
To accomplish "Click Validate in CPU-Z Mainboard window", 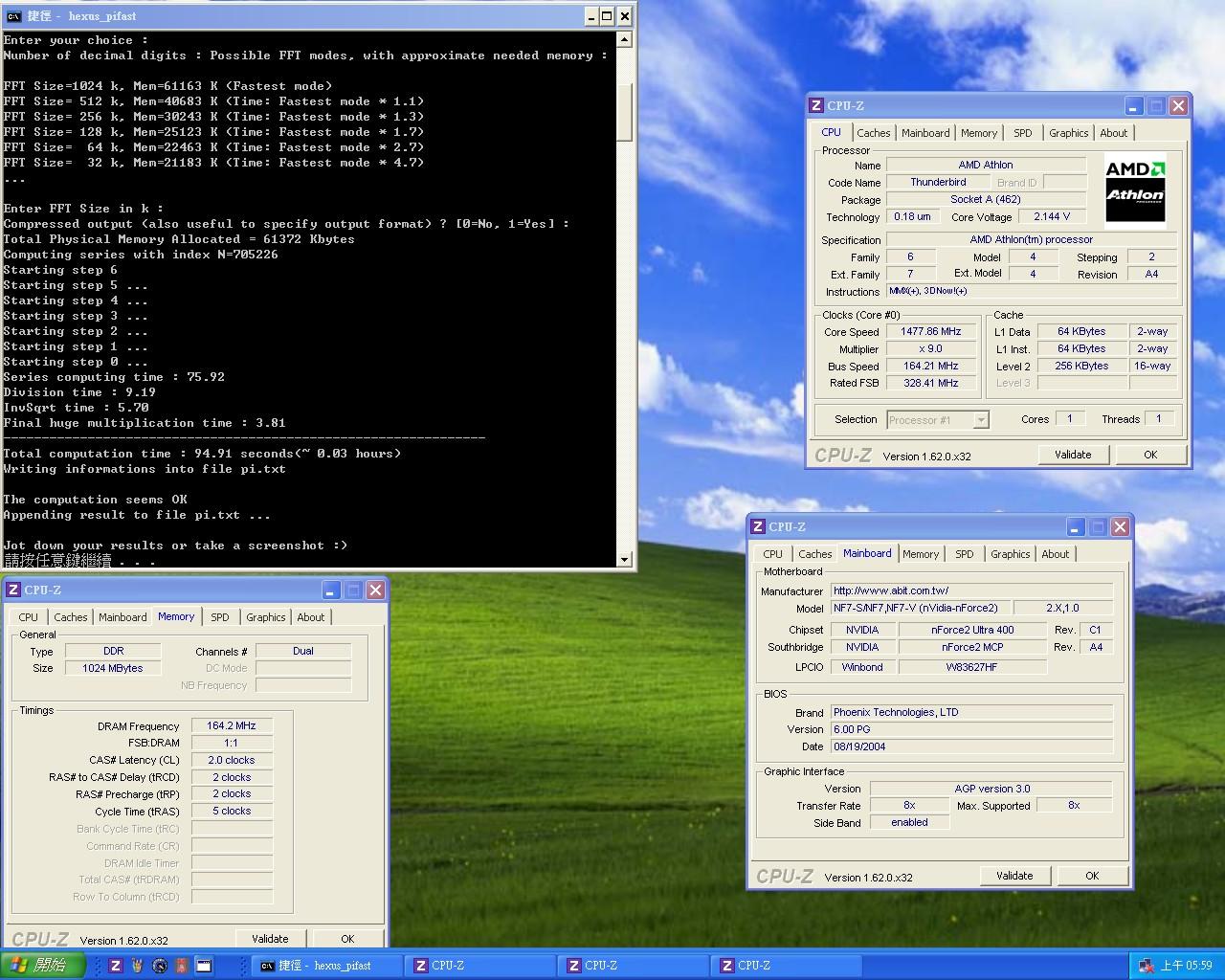I will 1014,876.
